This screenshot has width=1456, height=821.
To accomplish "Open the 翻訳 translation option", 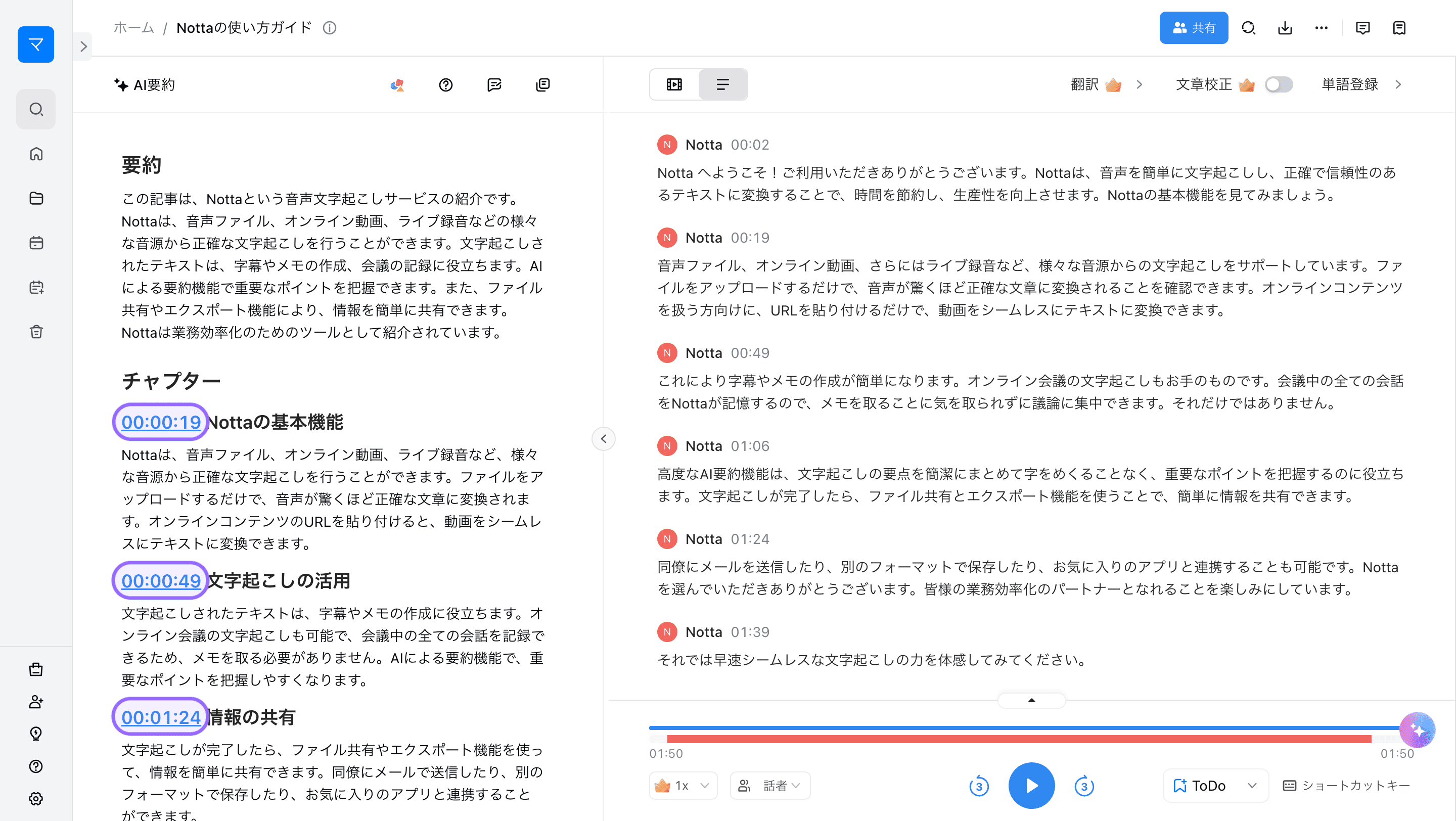I will click(x=1107, y=84).
